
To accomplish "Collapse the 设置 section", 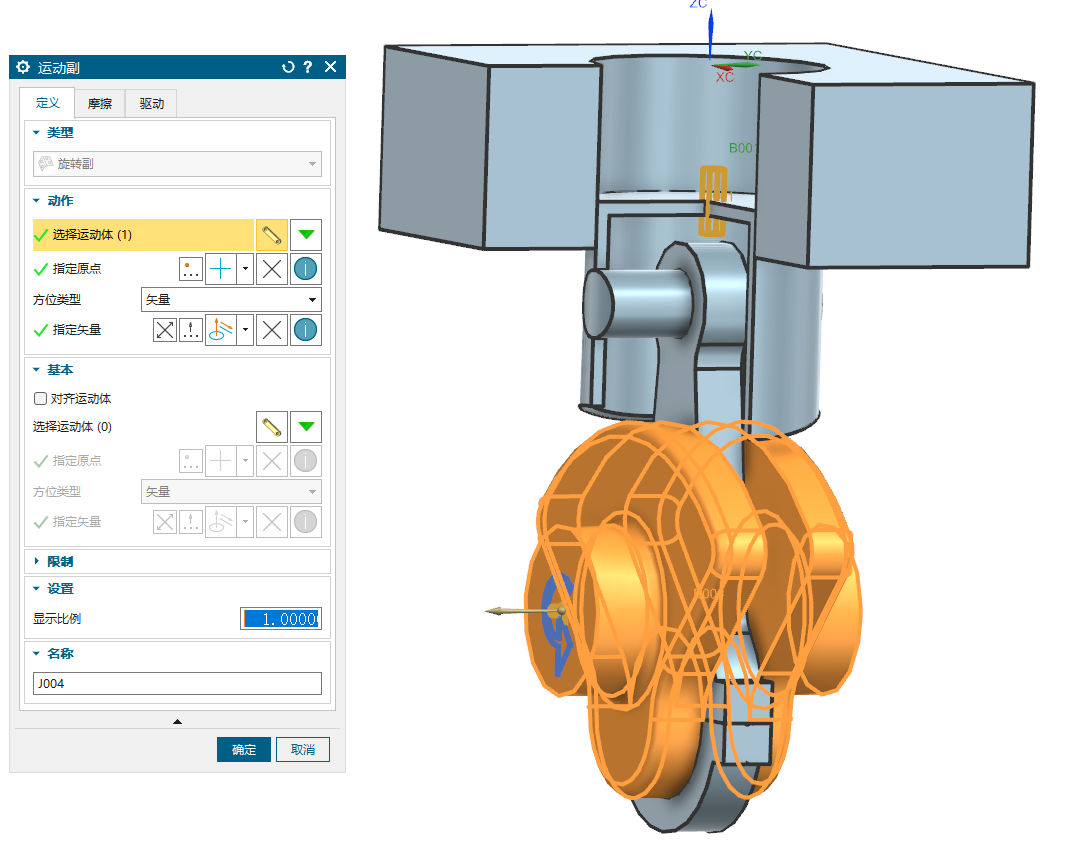I will point(37,589).
